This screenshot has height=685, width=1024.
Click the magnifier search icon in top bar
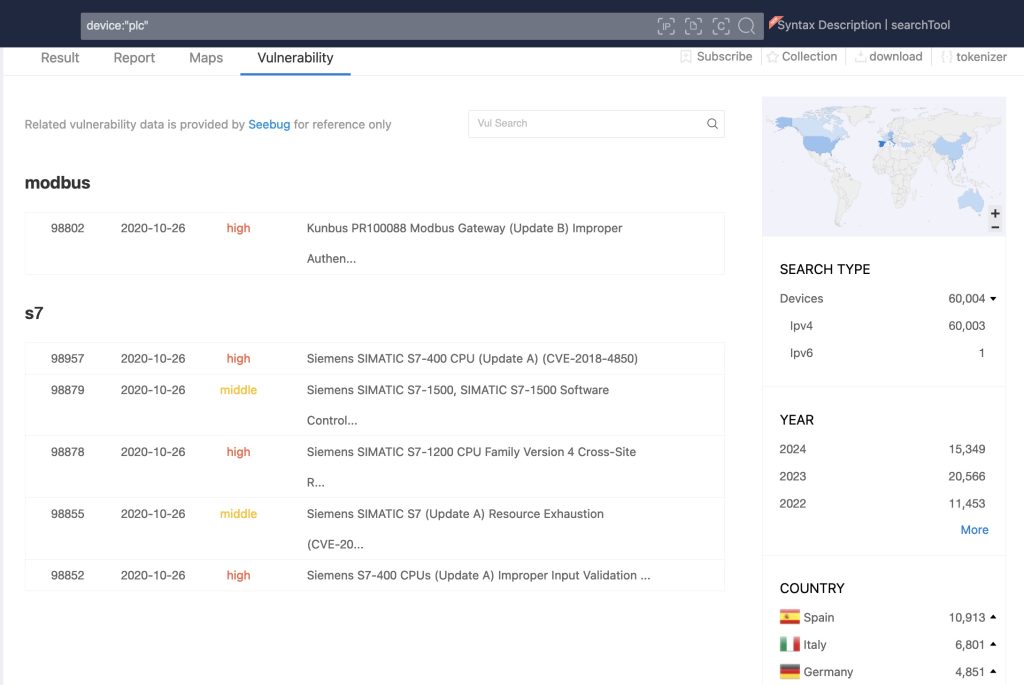pyautogui.click(x=746, y=26)
